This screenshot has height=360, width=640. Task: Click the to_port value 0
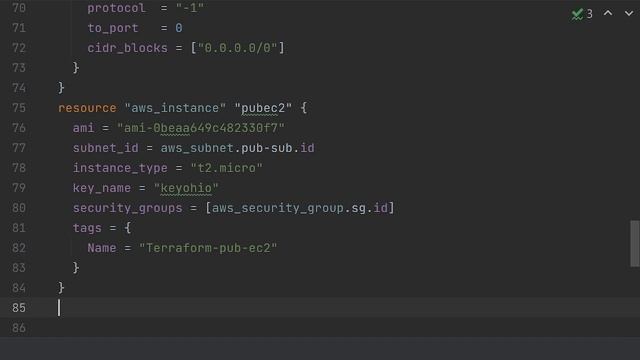click(179, 28)
